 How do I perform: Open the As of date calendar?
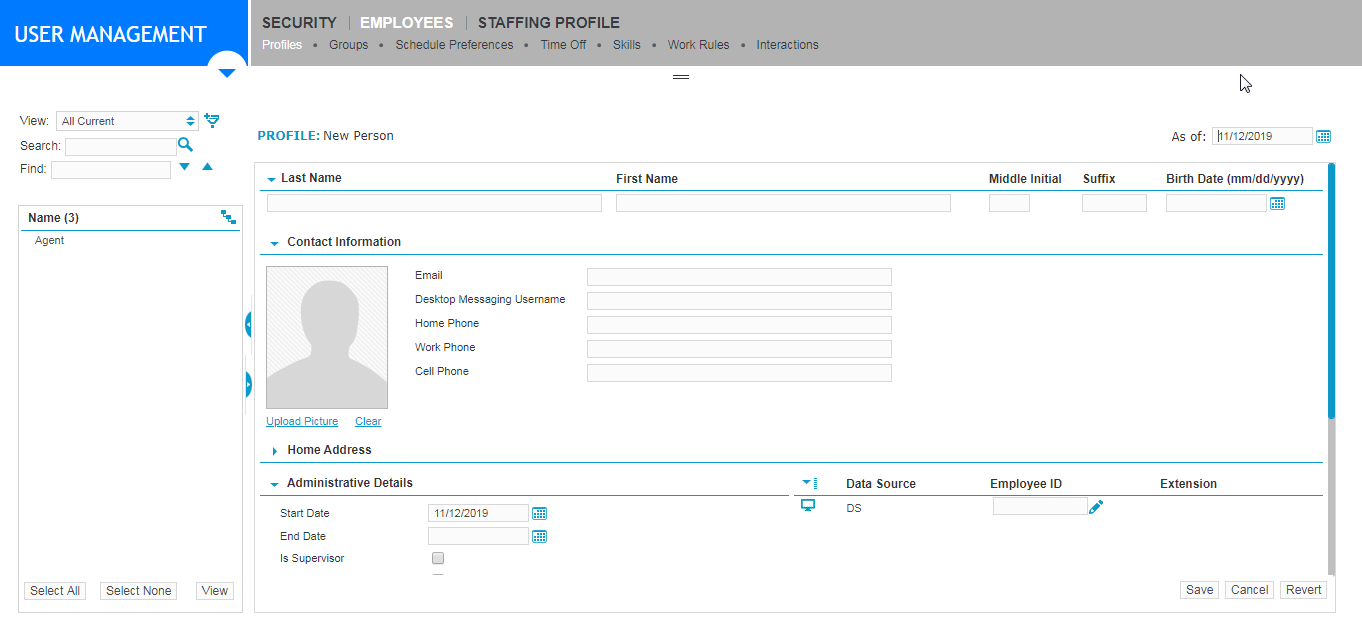(x=1323, y=136)
